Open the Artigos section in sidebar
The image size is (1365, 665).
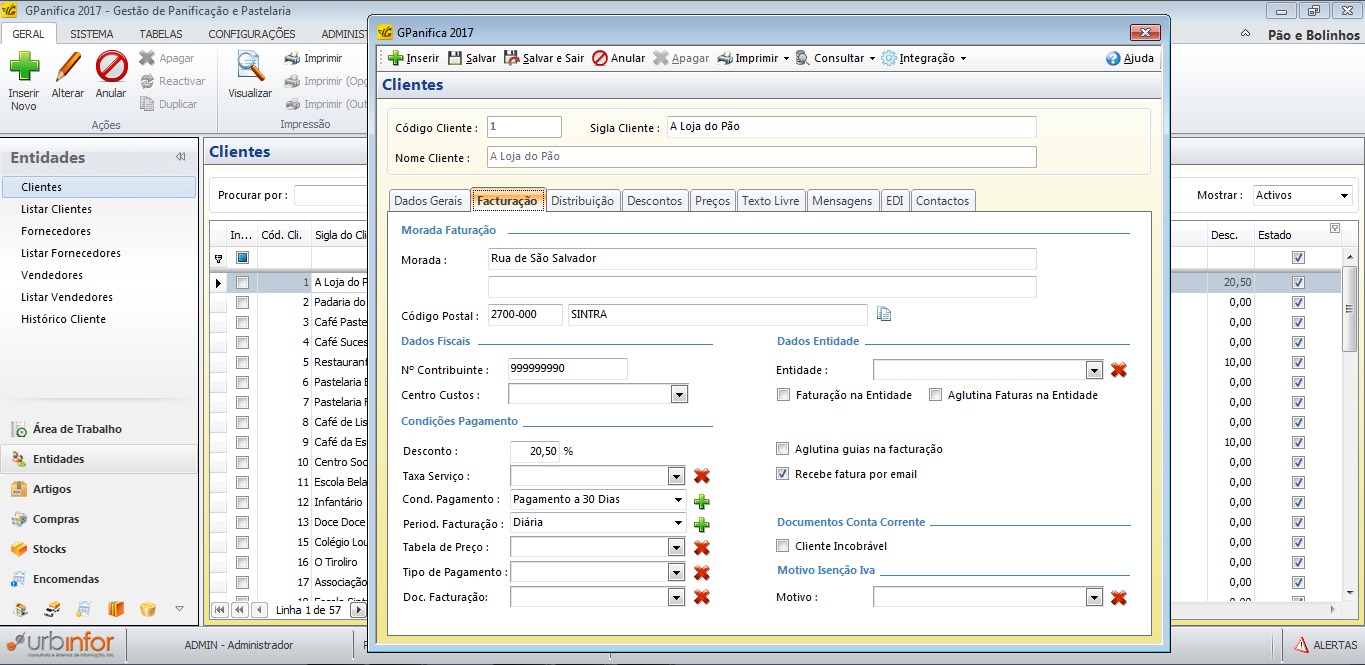52,489
